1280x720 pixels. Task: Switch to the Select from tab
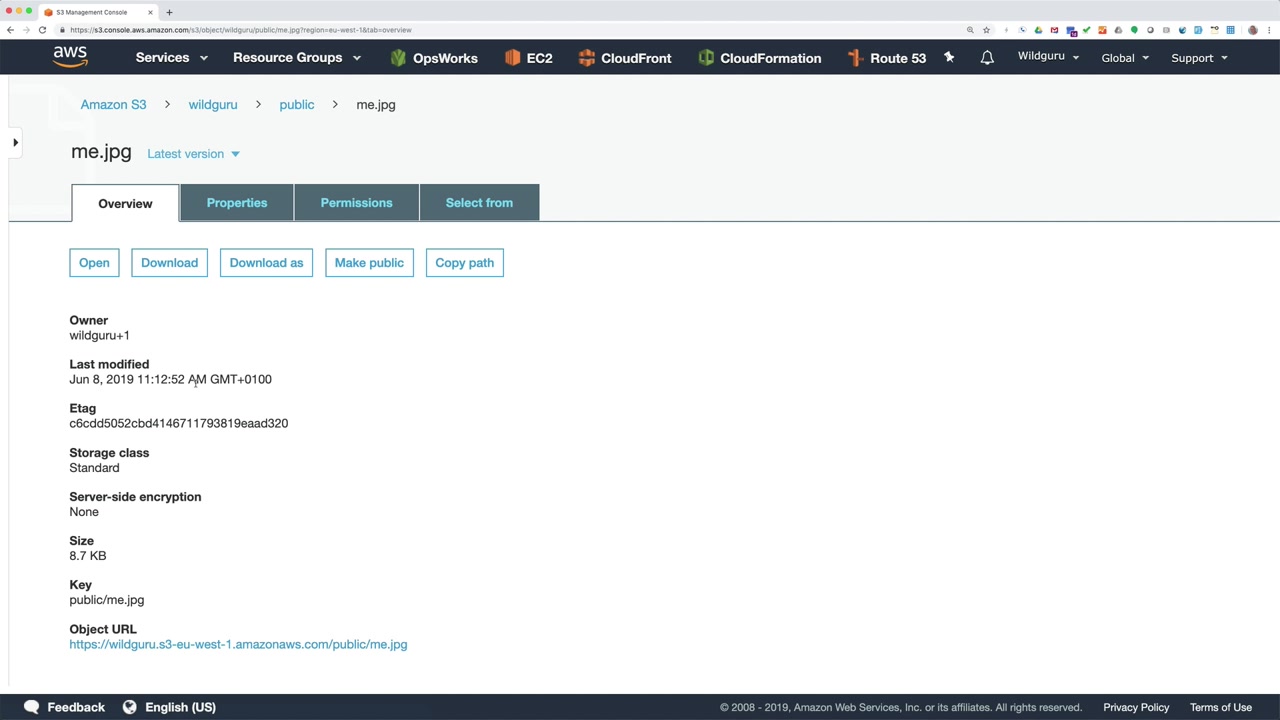tap(479, 203)
